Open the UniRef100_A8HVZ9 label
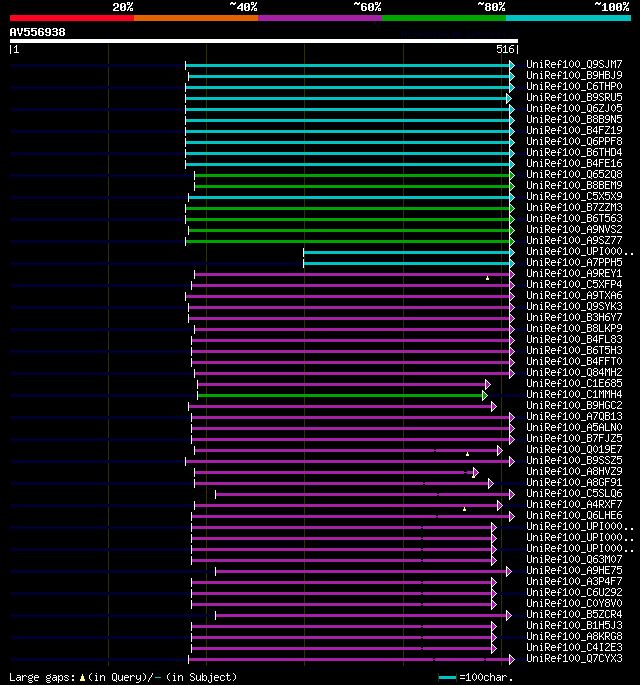This screenshot has width=640, height=685. [x=574, y=471]
